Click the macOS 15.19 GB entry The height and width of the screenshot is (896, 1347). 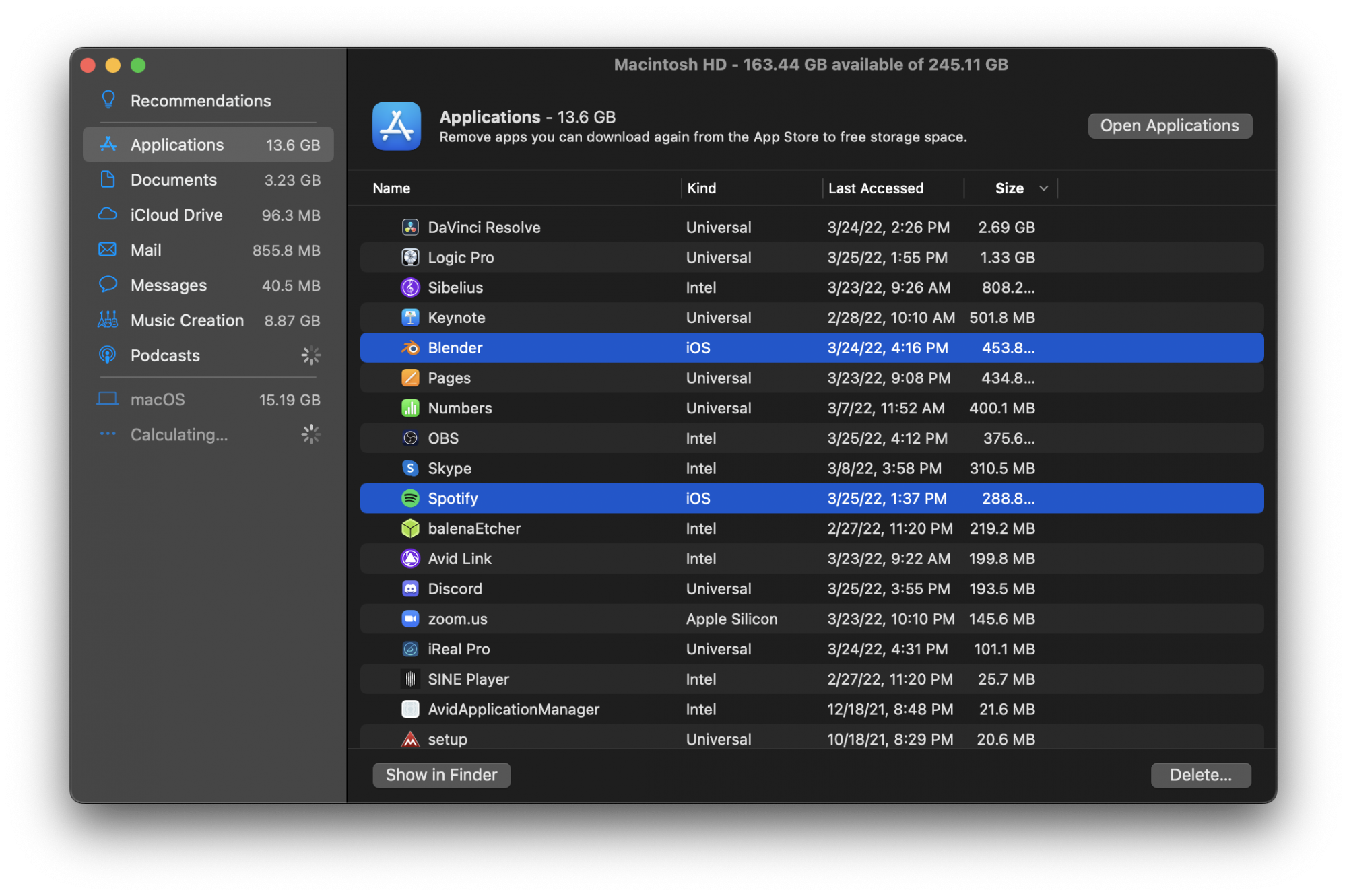point(208,399)
